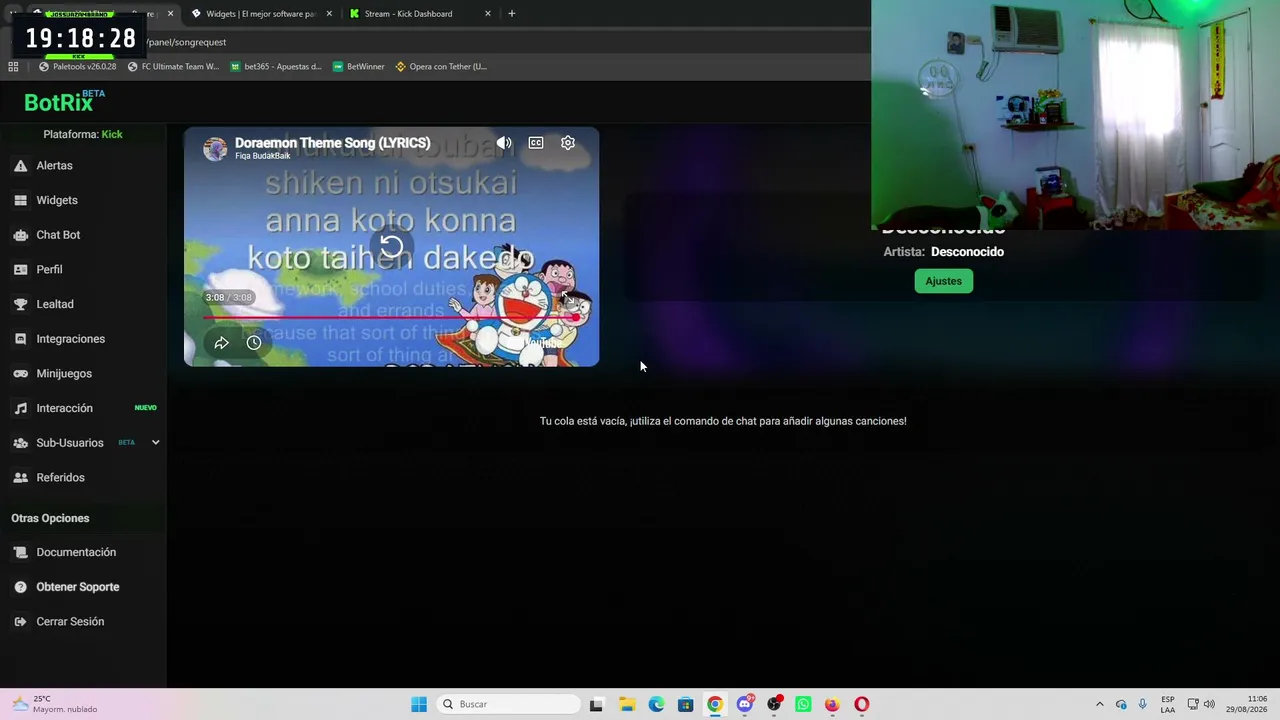
Task: Click the Perfil card icon
Action: 20,269
